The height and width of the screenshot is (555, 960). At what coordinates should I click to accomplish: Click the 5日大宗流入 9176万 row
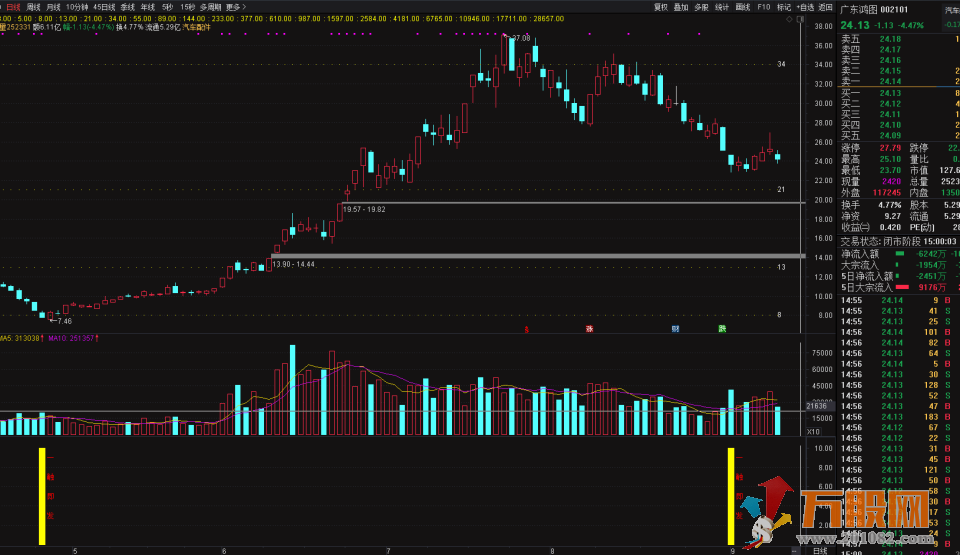click(x=899, y=287)
